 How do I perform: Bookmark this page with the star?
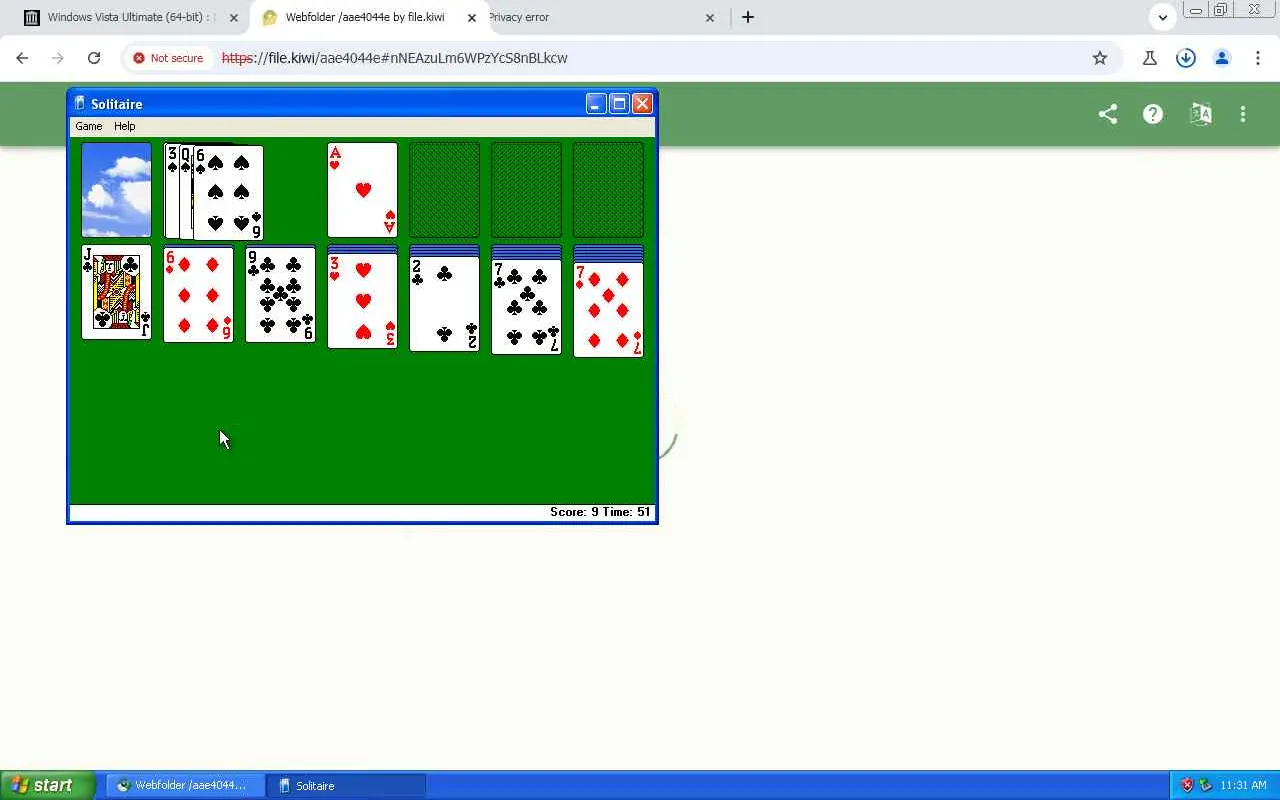(x=1100, y=58)
